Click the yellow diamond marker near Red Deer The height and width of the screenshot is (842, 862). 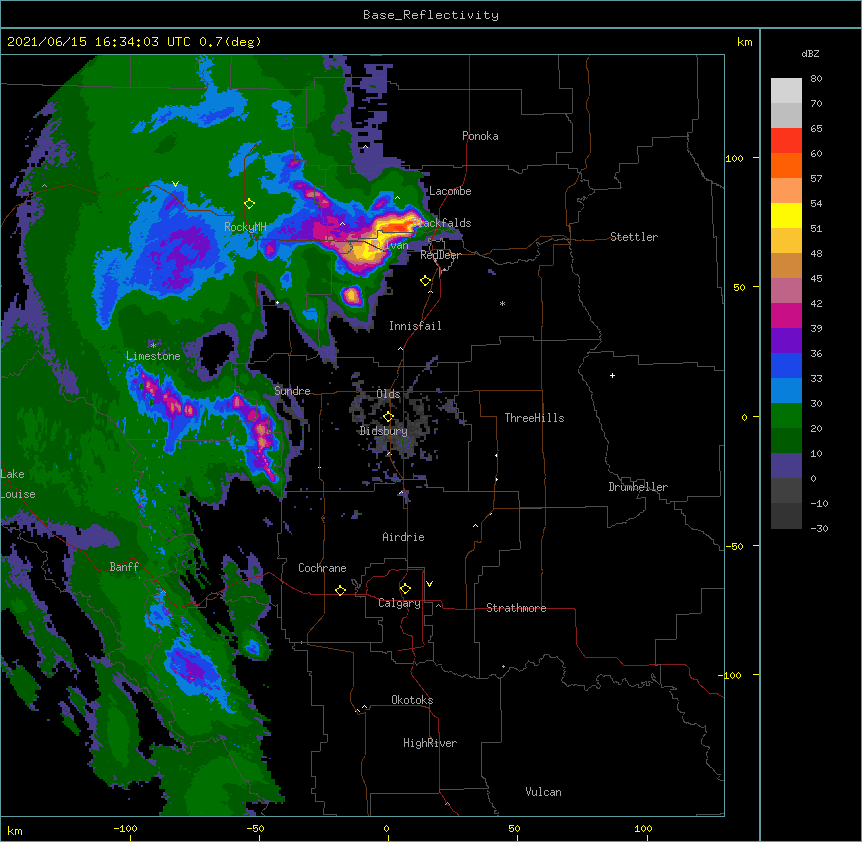(x=425, y=281)
